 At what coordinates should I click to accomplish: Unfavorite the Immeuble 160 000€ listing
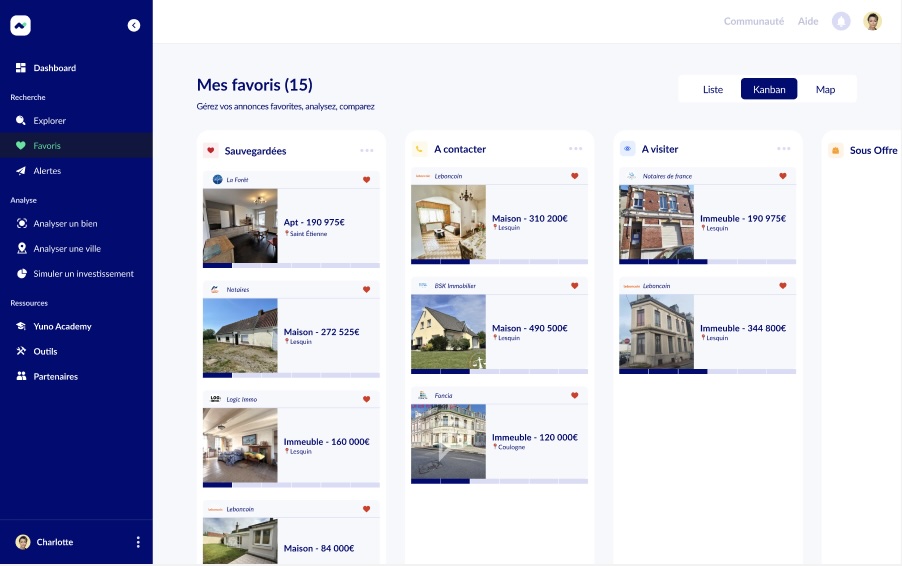pyautogui.click(x=366, y=399)
